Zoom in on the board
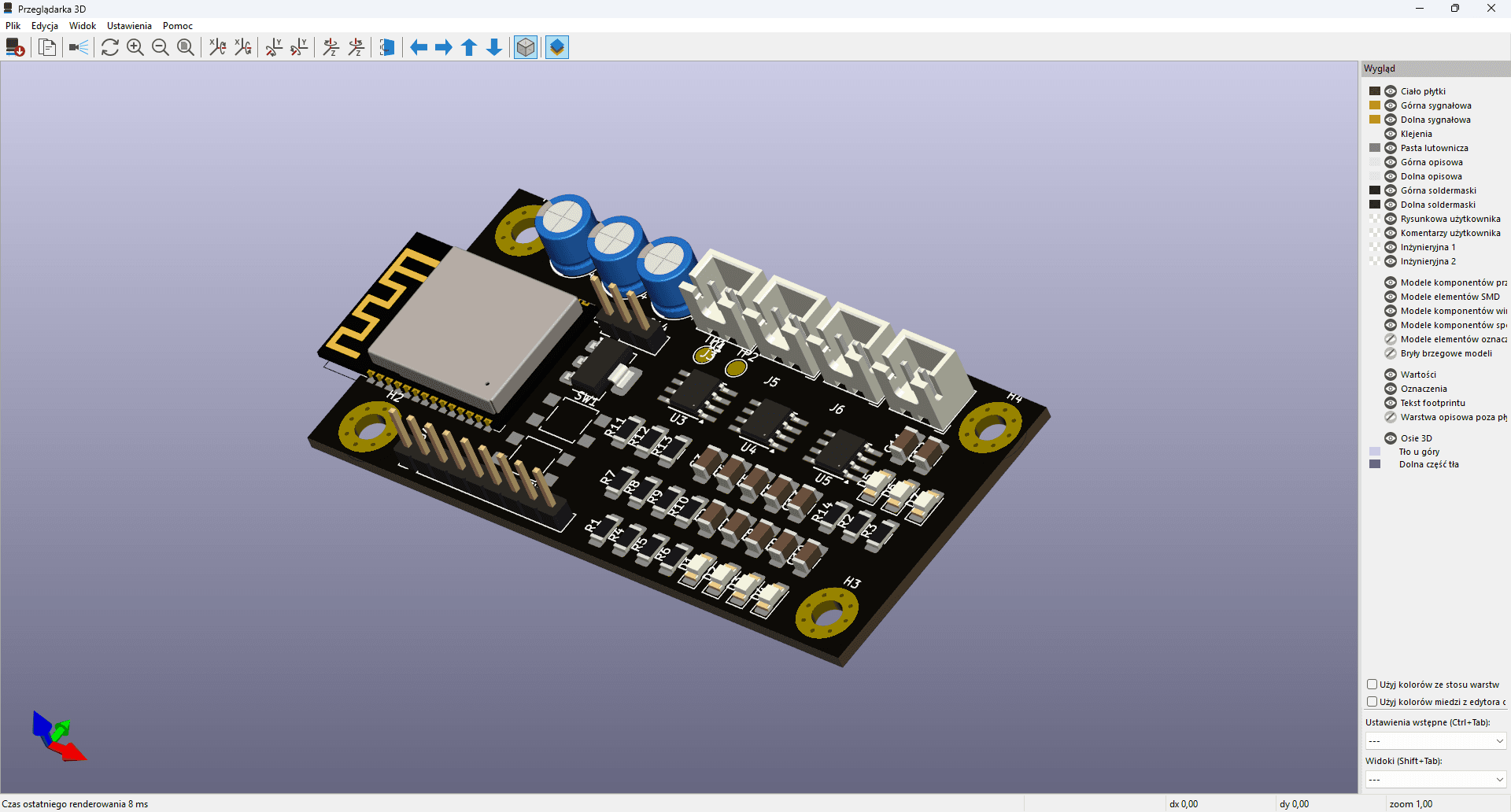The image size is (1511, 812). 135,48
